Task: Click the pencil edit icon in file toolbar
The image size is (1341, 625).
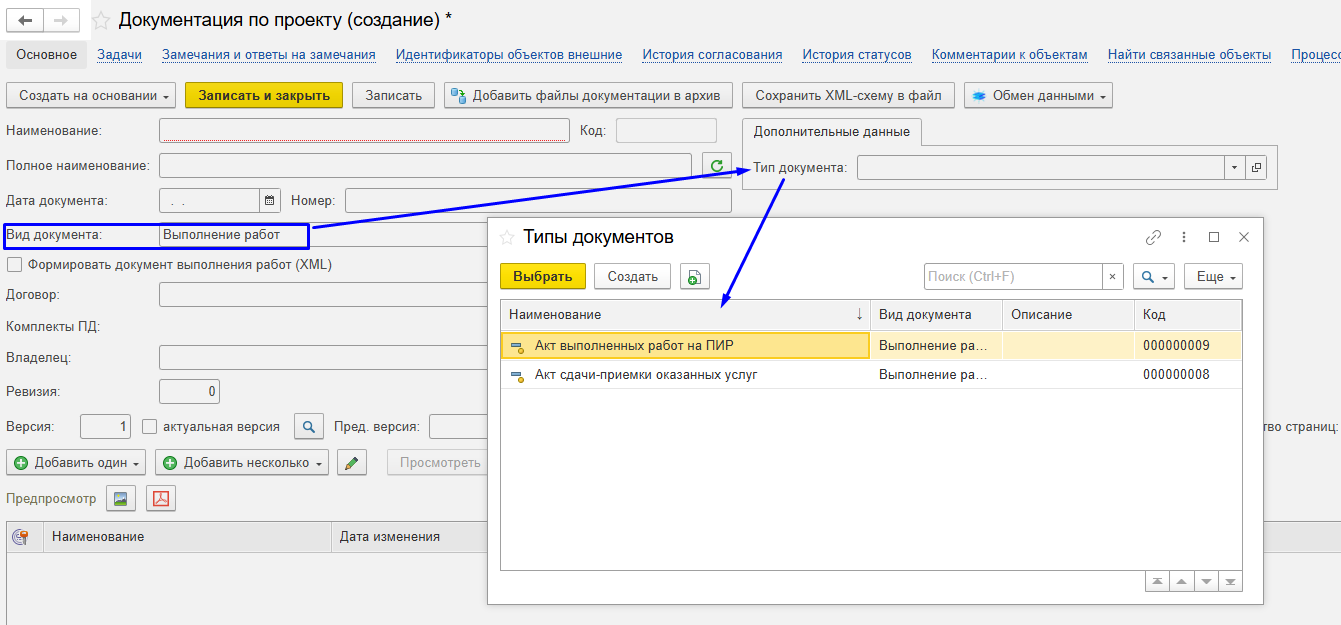Action: [x=351, y=462]
